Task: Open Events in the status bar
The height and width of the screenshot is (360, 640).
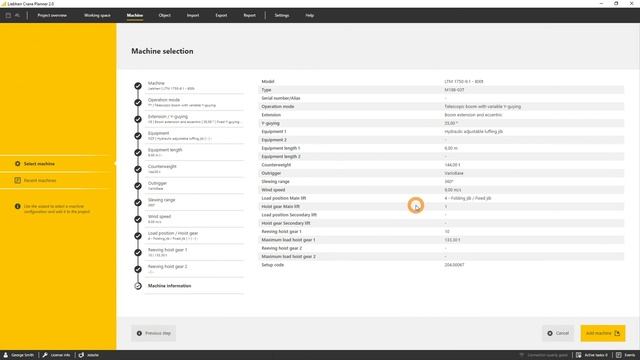Action: [625, 355]
